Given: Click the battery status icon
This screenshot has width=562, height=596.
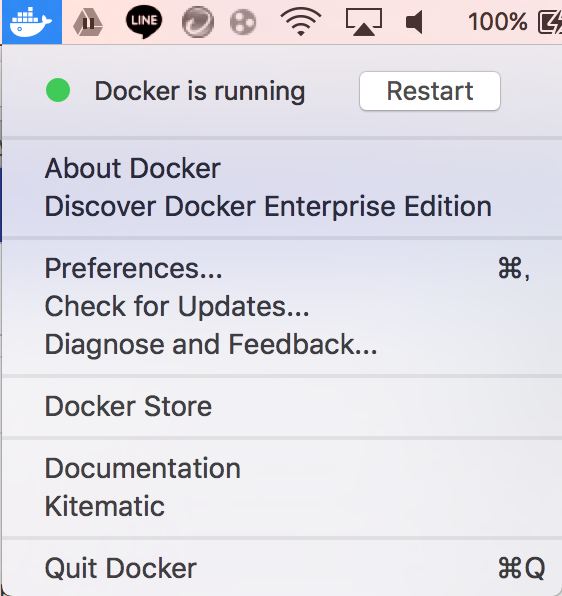Looking at the screenshot, I should [550, 22].
